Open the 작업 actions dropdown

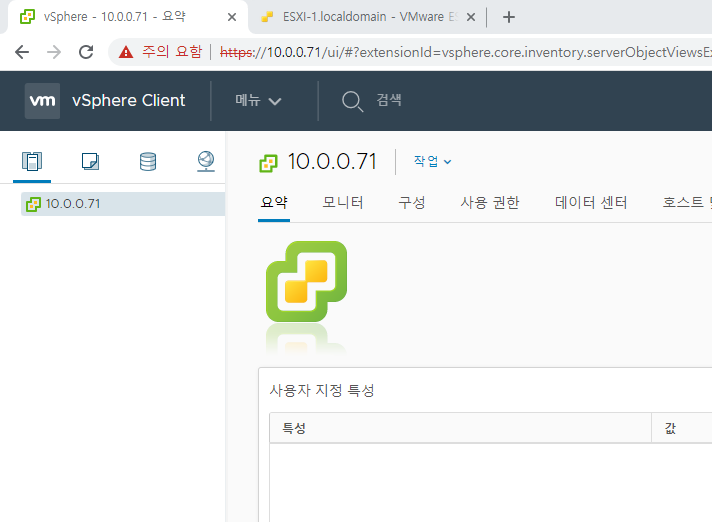pos(432,161)
